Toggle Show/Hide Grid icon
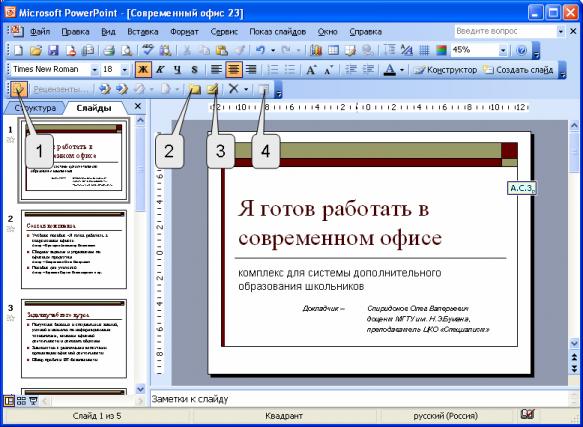Screen dimensions: 583x427 tap(424, 50)
